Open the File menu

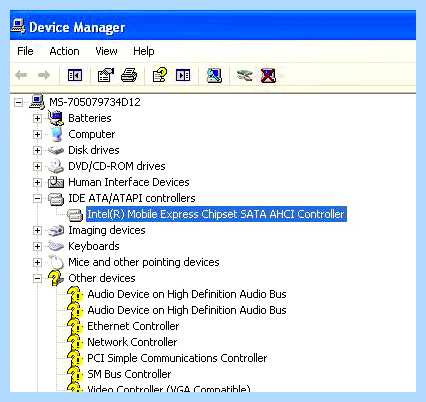click(x=25, y=51)
